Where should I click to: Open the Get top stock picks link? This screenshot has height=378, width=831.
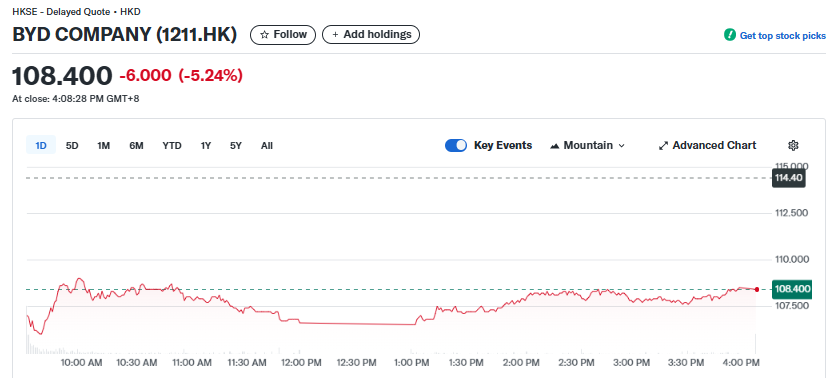[x=782, y=36]
